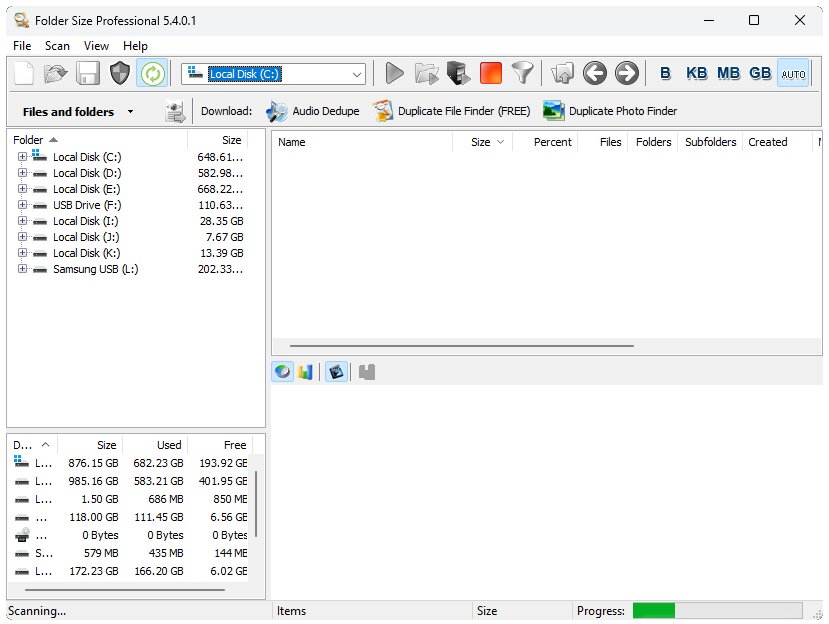Open the Help menu

point(135,46)
